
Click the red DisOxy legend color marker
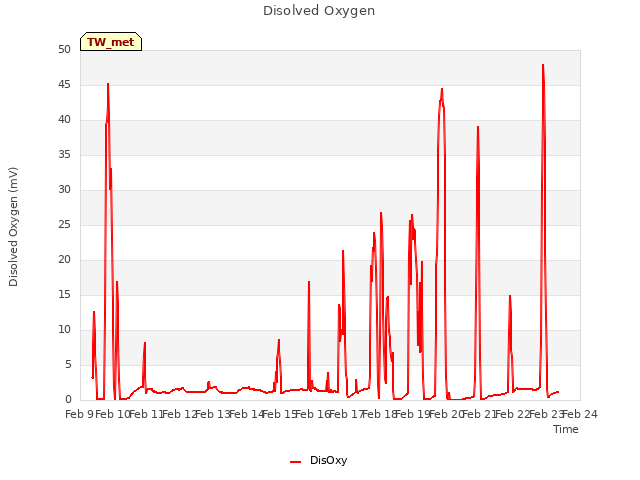point(296,462)
